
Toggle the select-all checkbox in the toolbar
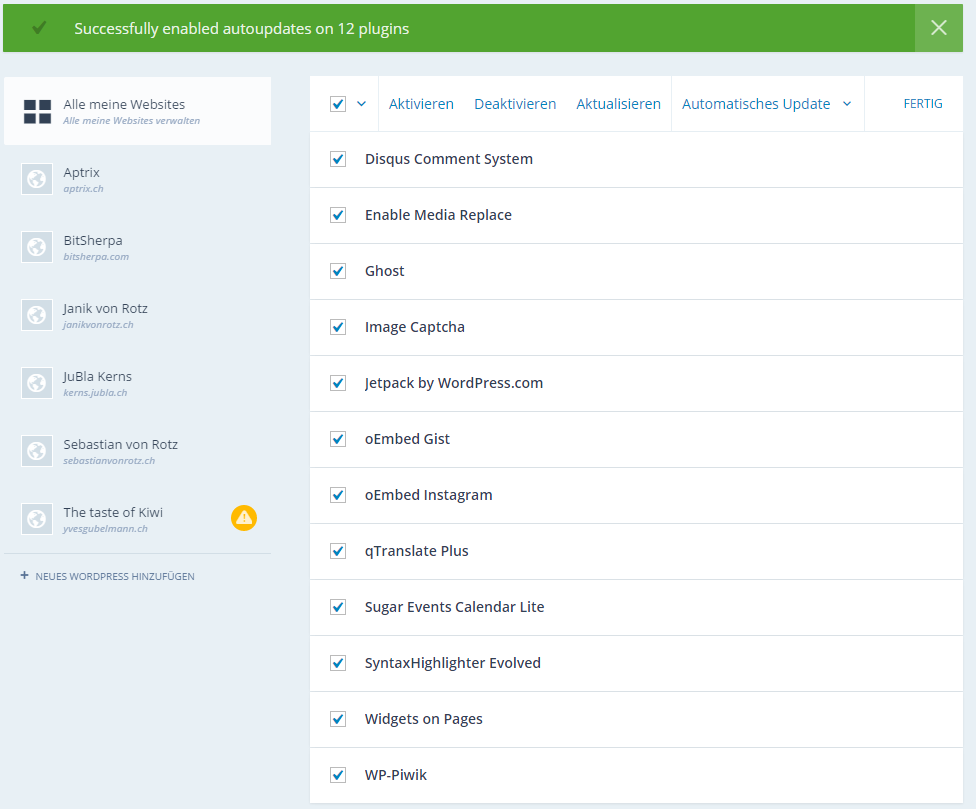click(338, 104)
